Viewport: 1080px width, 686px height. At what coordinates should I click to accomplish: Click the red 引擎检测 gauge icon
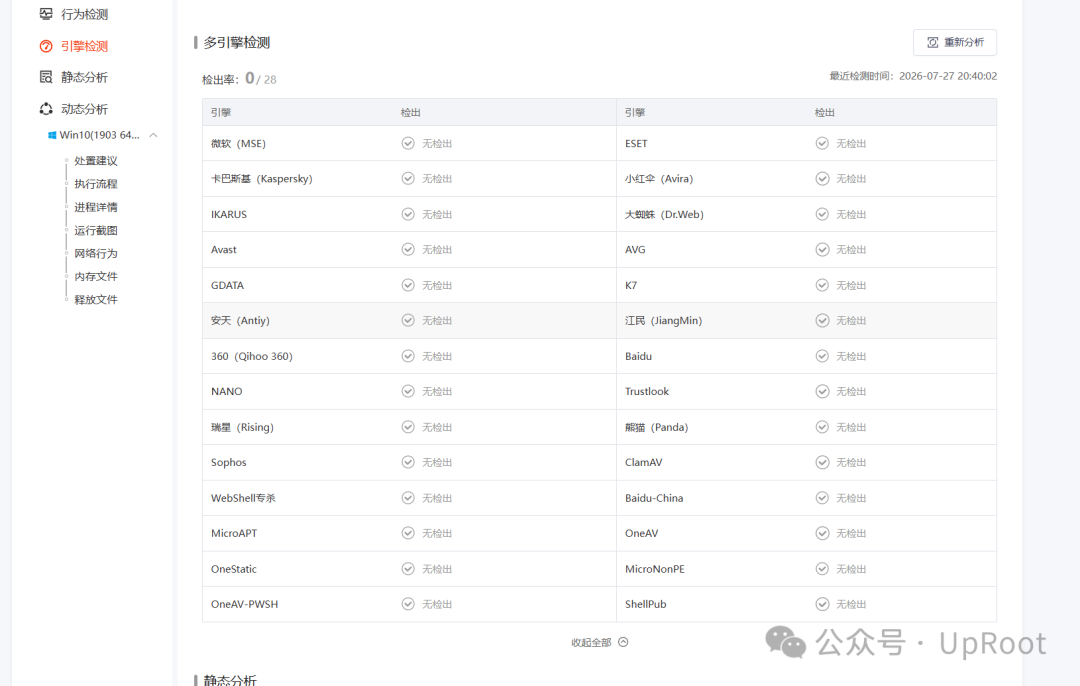coord(46,46)
